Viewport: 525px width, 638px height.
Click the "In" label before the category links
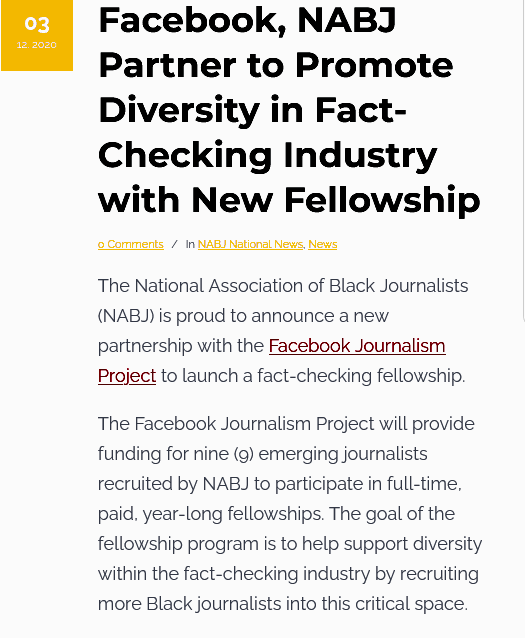pyautogui.click(x=190, y=244)
